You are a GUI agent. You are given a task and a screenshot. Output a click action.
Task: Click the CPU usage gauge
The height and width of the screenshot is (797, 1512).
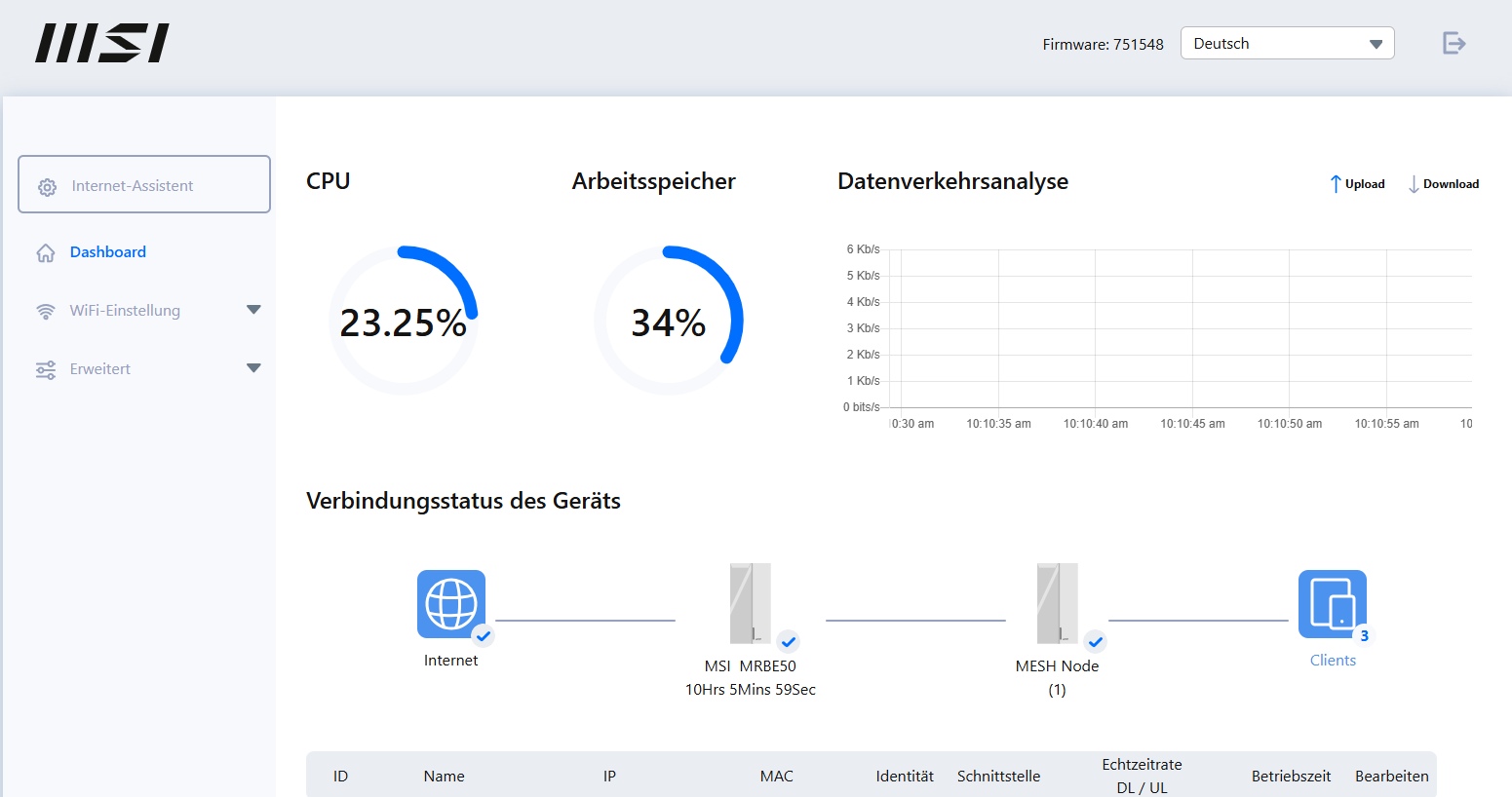point(404,321)
